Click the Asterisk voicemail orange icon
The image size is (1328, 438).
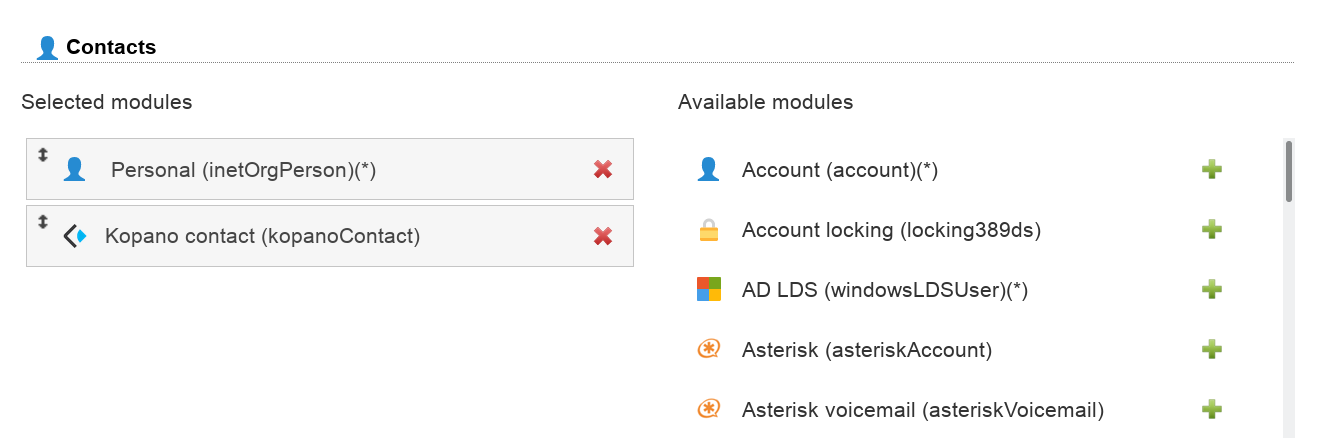pos(708,409)
